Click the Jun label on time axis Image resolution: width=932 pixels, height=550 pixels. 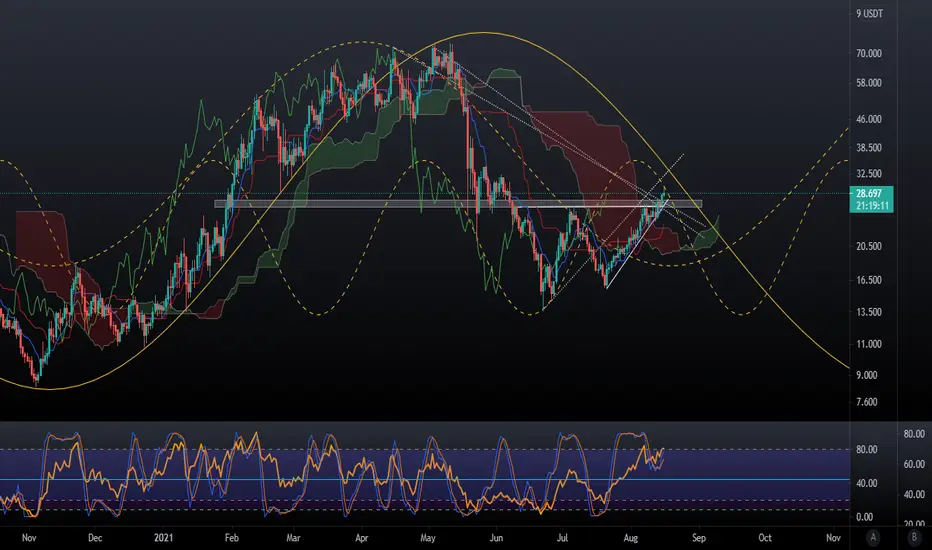point(496,538)
